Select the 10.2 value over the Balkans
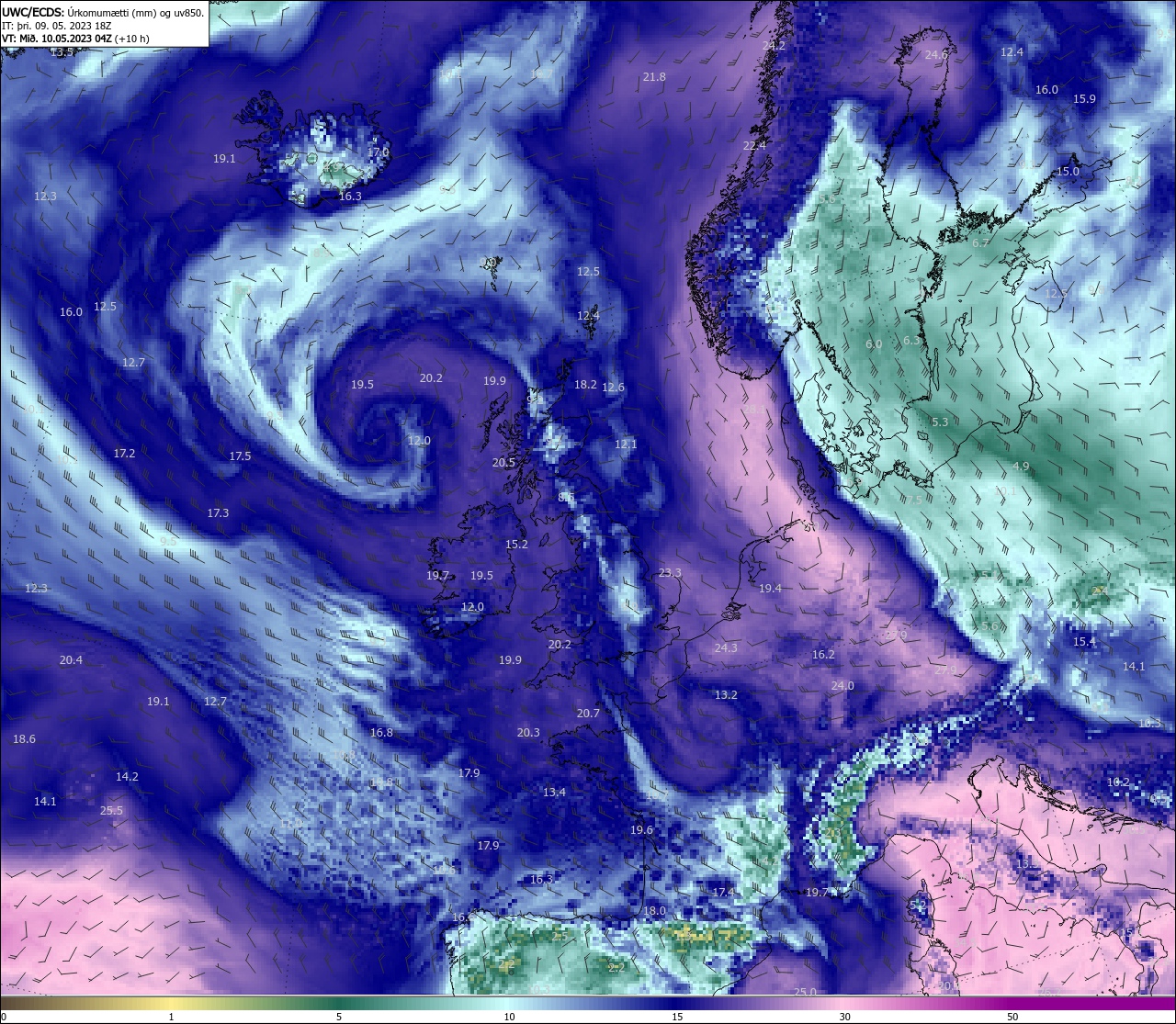 pyautogui.click(x=1118, y=782)
